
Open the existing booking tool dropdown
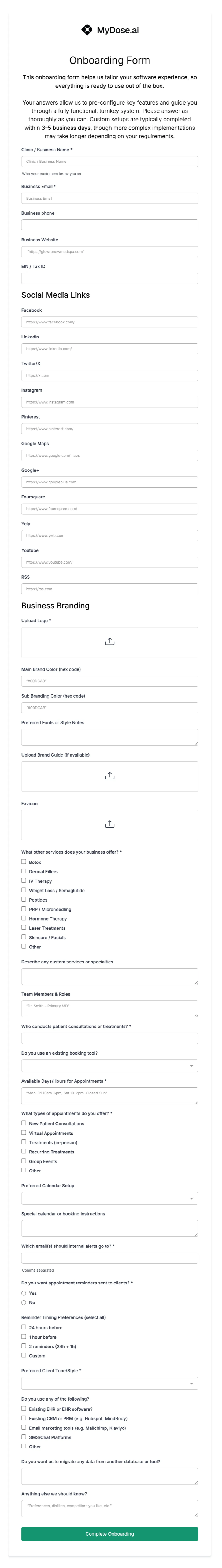109,1066
